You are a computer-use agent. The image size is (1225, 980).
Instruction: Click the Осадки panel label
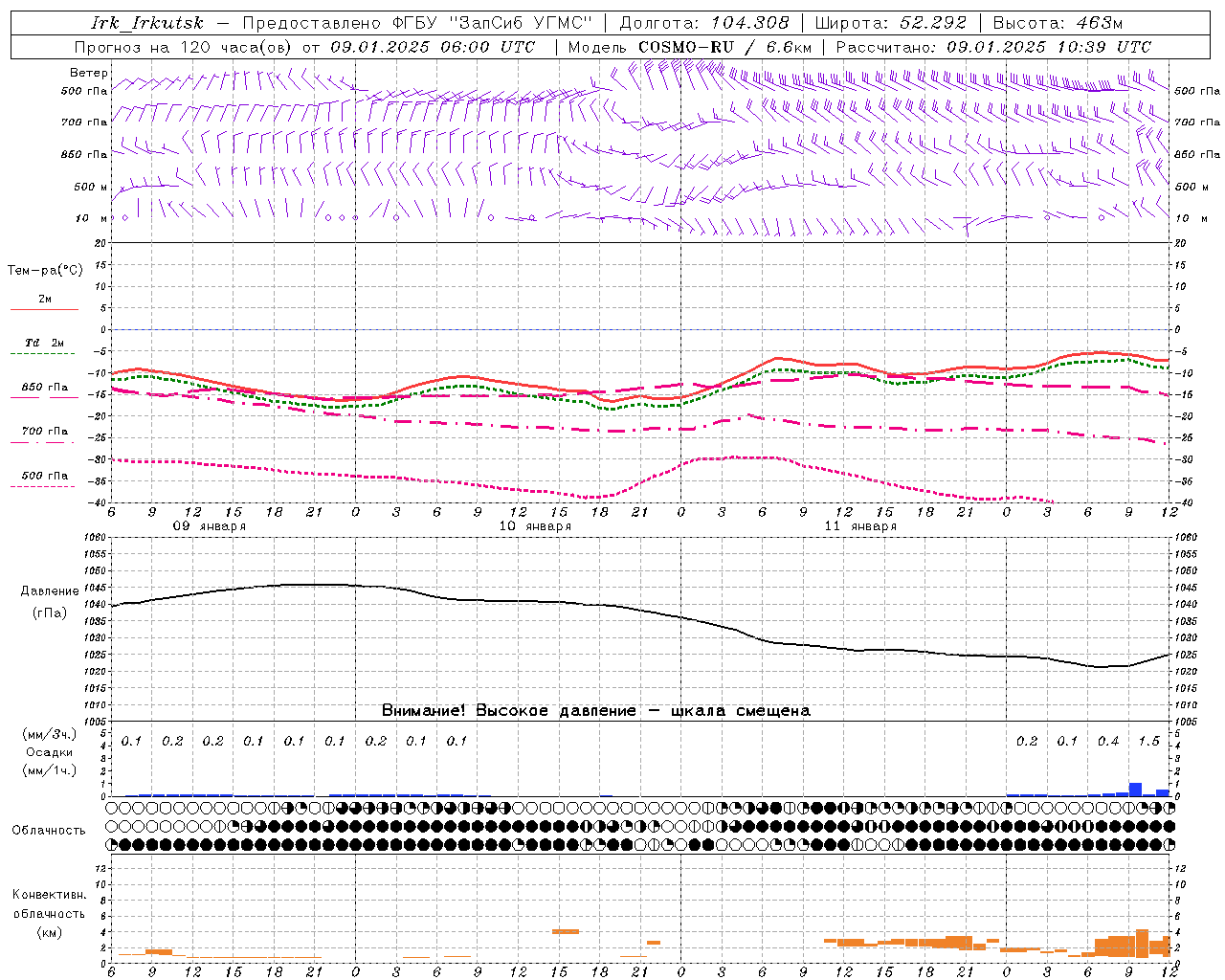(49, 752)
